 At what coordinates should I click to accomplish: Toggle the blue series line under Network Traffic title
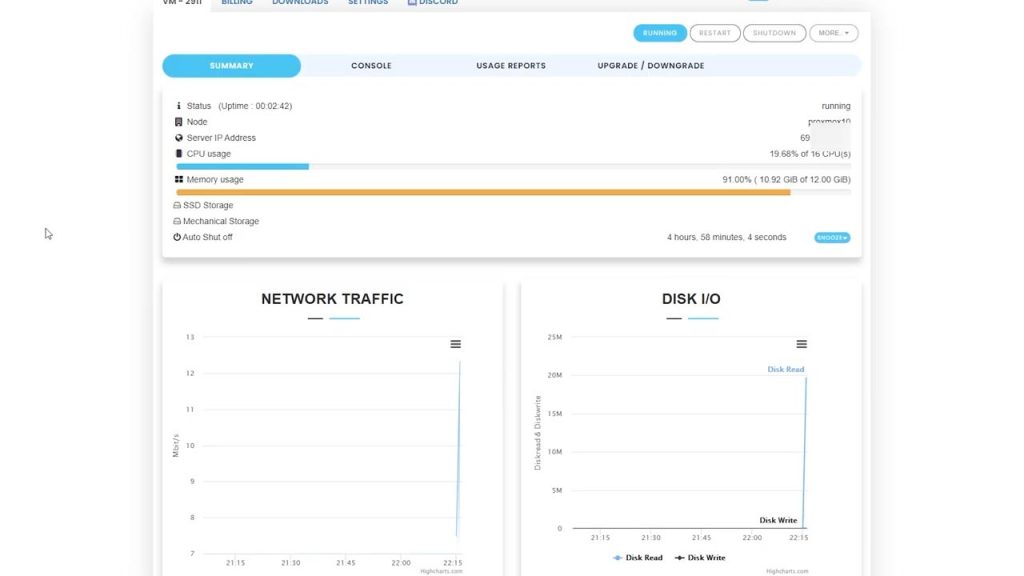coord(344,319)
